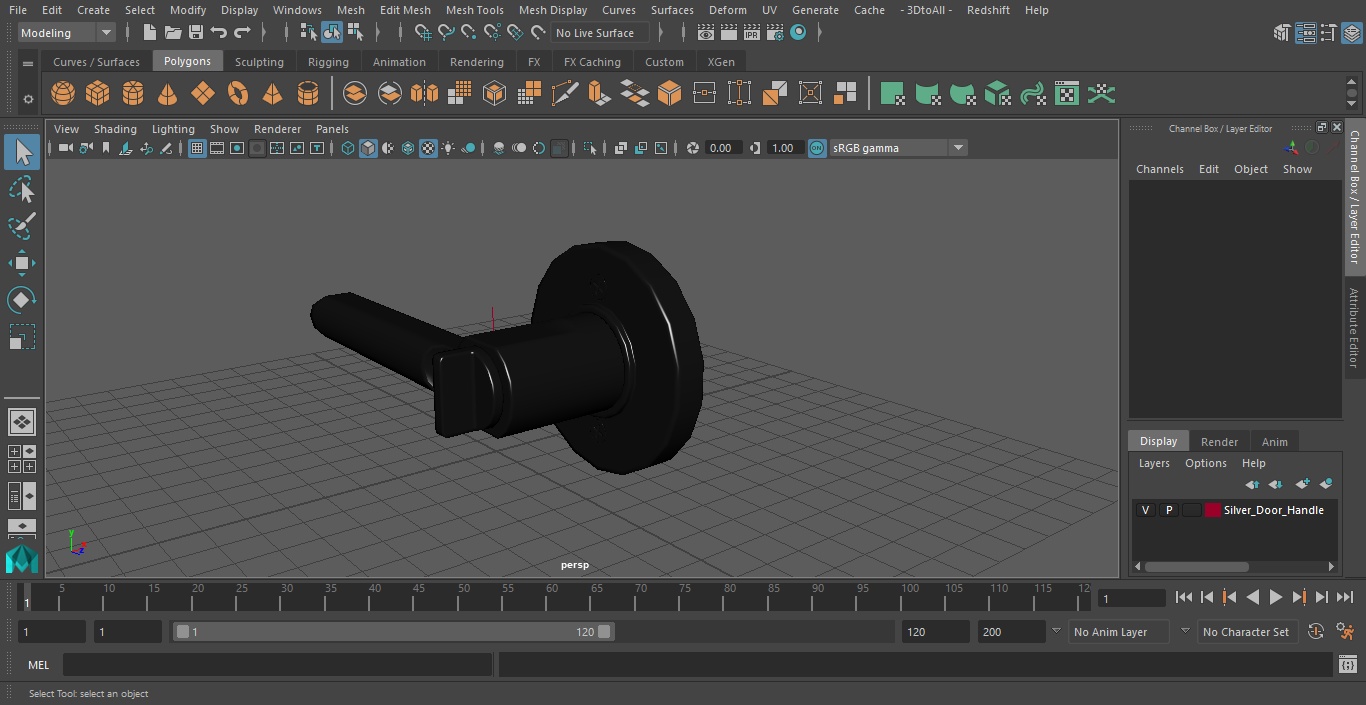The width and height of the screenshot is (1366, 705).
Task: Activate the Scale tool in toolbox
Action: [x=22, y=337]
